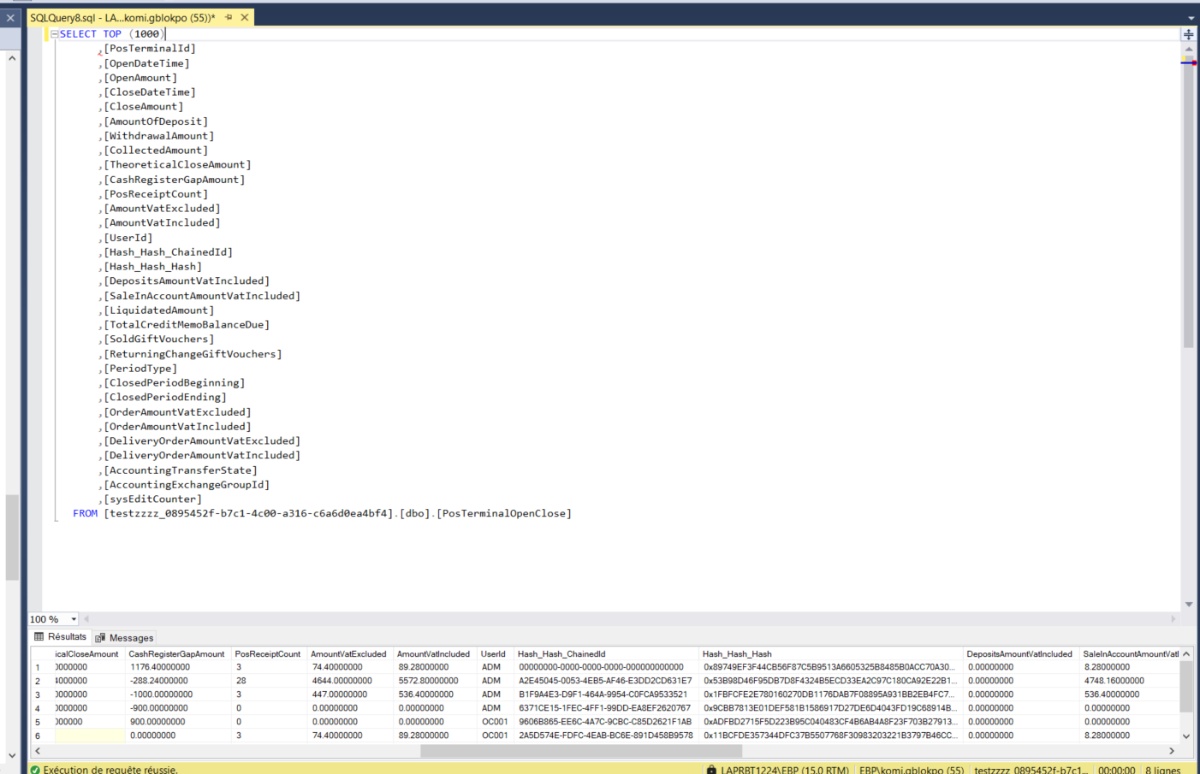Image resolution: width=1200 pixels, height=774 pixels.
Task: Click the AmountVatExcluded column header
Action: 349,654
